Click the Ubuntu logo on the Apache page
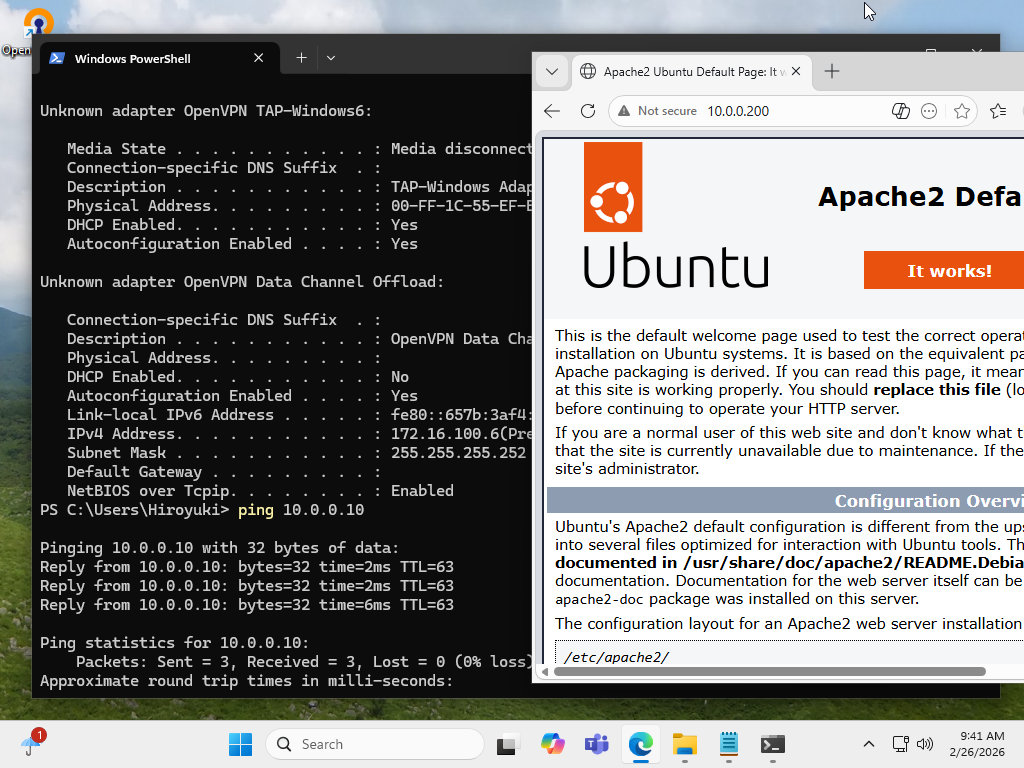Viewport: 1024px width, 768px height. click(677, 216)
